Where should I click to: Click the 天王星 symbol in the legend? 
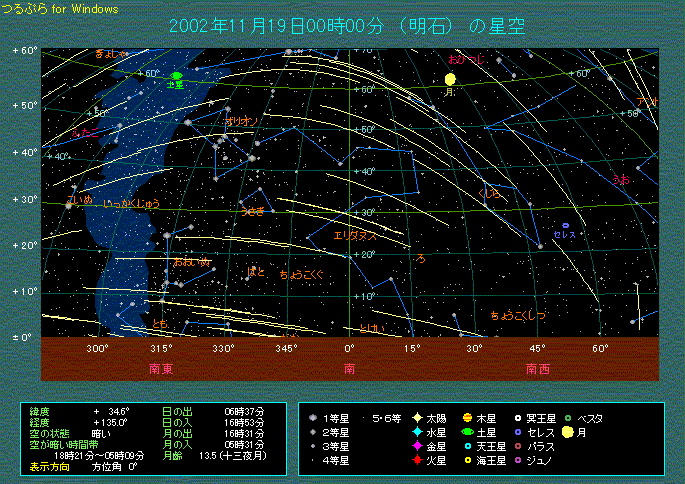(467, 446)
